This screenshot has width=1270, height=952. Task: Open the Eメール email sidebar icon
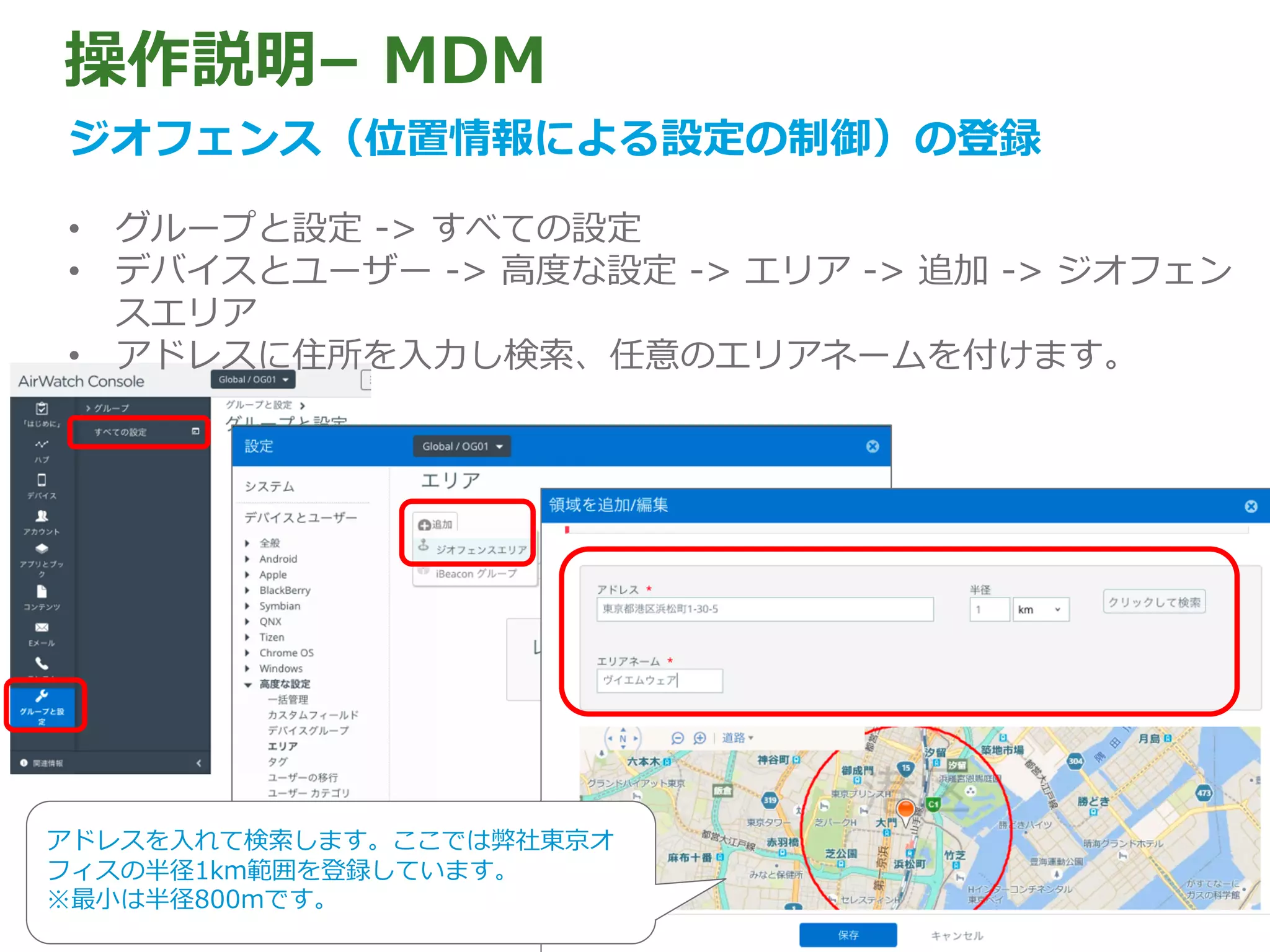pyautogui.click(x=42, y=627)
